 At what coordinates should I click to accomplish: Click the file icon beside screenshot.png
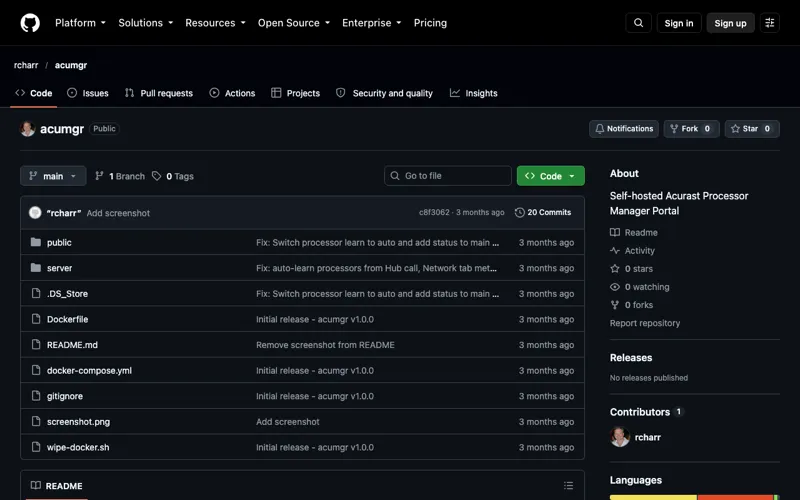pyautogui.click(x=36, y=421)
